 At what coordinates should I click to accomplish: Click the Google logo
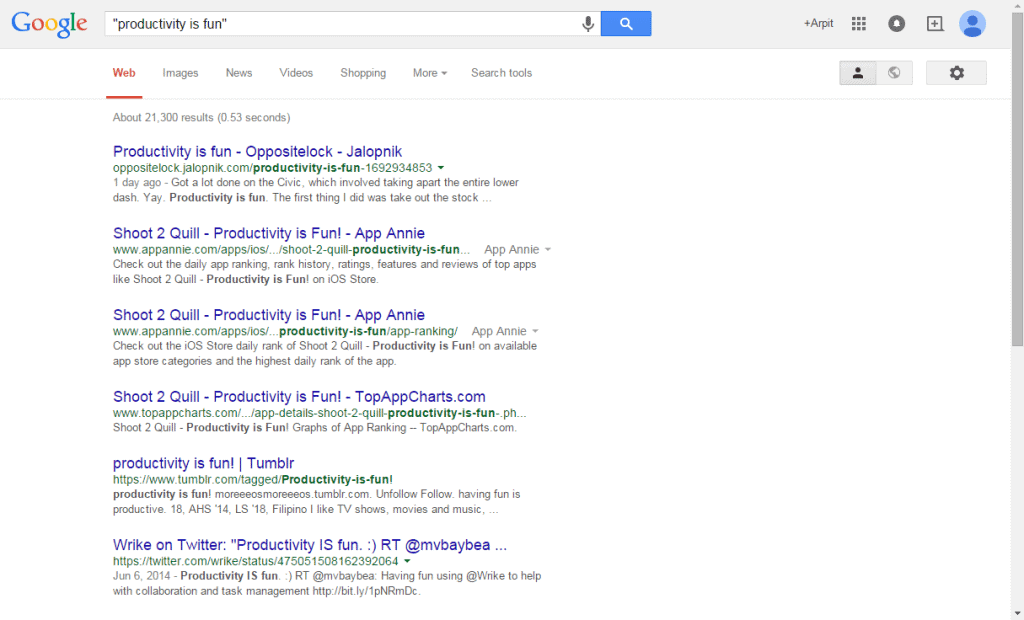[x=48, y=24]
